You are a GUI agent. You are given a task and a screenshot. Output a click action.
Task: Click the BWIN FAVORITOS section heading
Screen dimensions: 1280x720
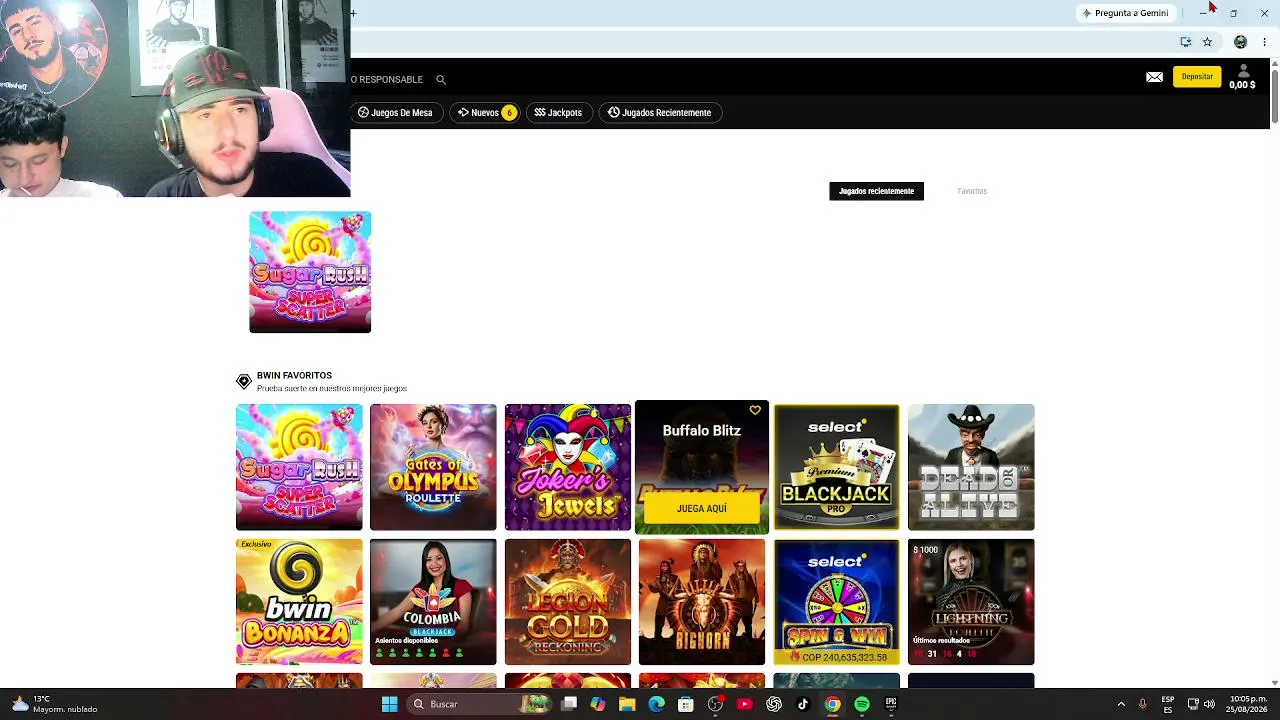click(x=294, y=376)
